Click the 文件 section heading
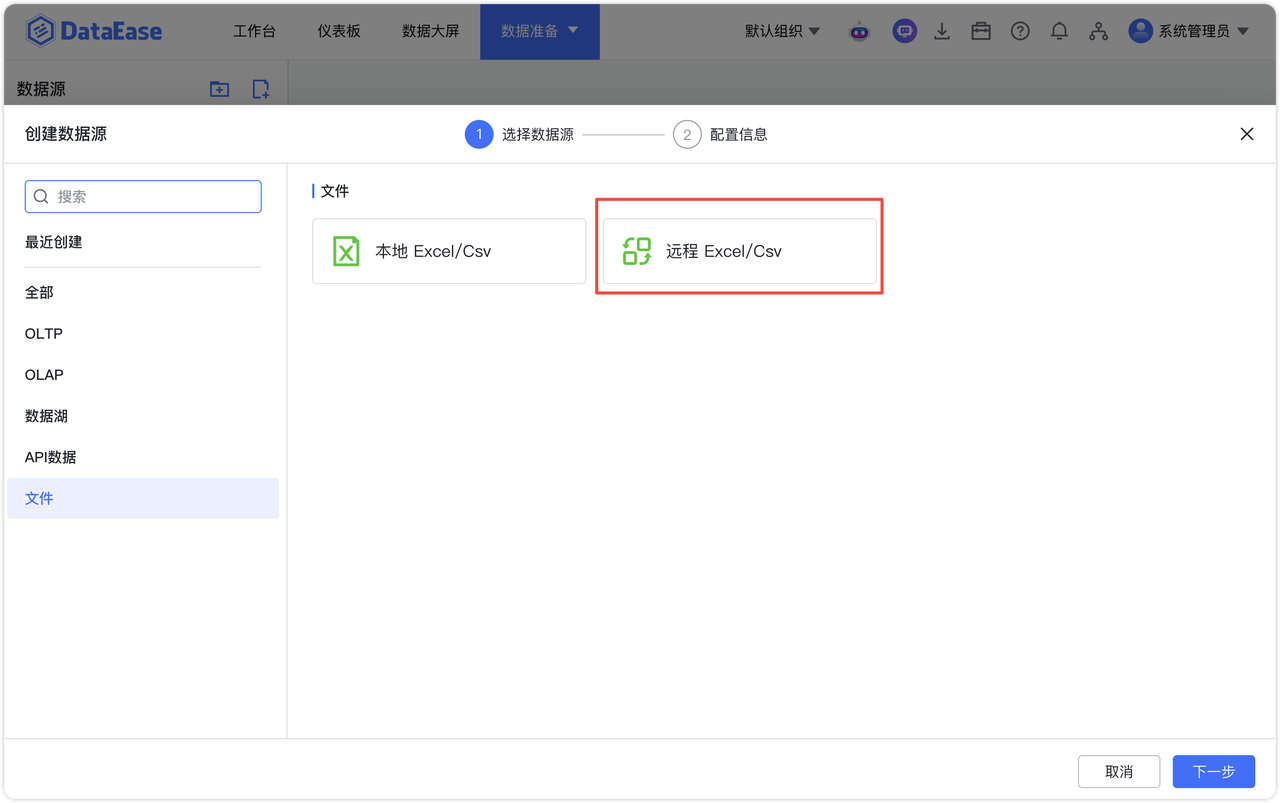Image resolution: width=1280 pixels, height=803 pixels. [334, 191]
